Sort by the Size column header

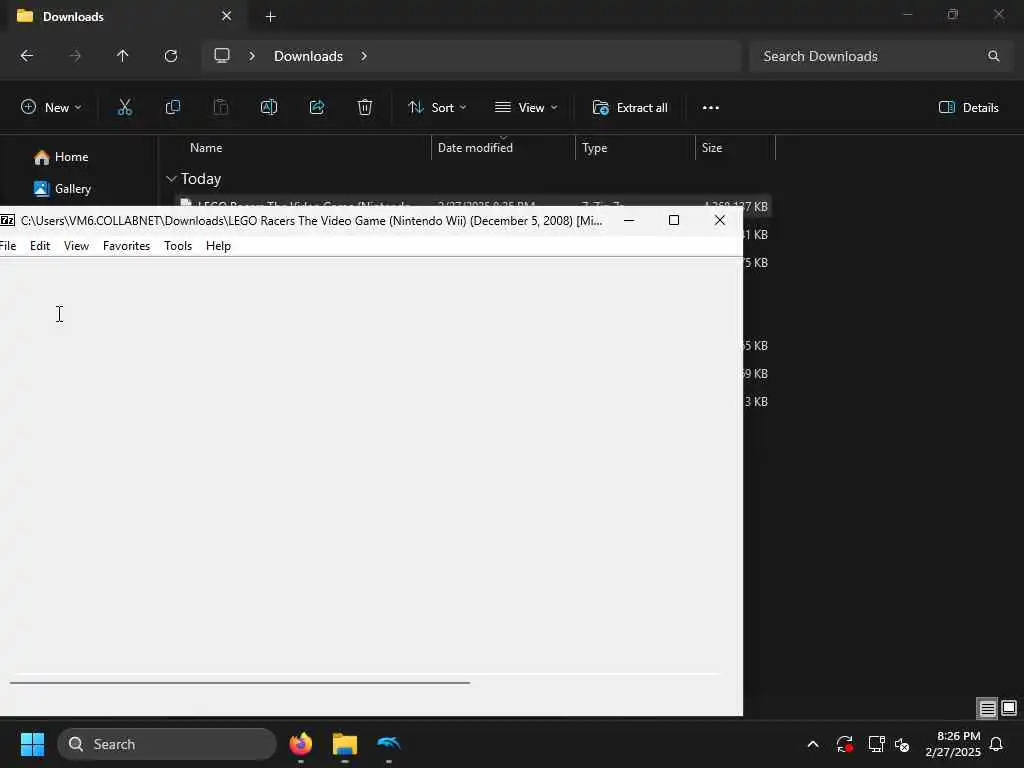712,148
